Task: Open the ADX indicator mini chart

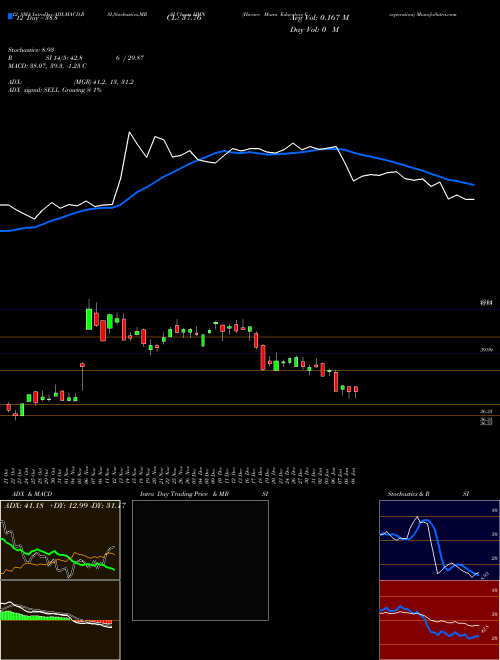Action: (60, 540)
